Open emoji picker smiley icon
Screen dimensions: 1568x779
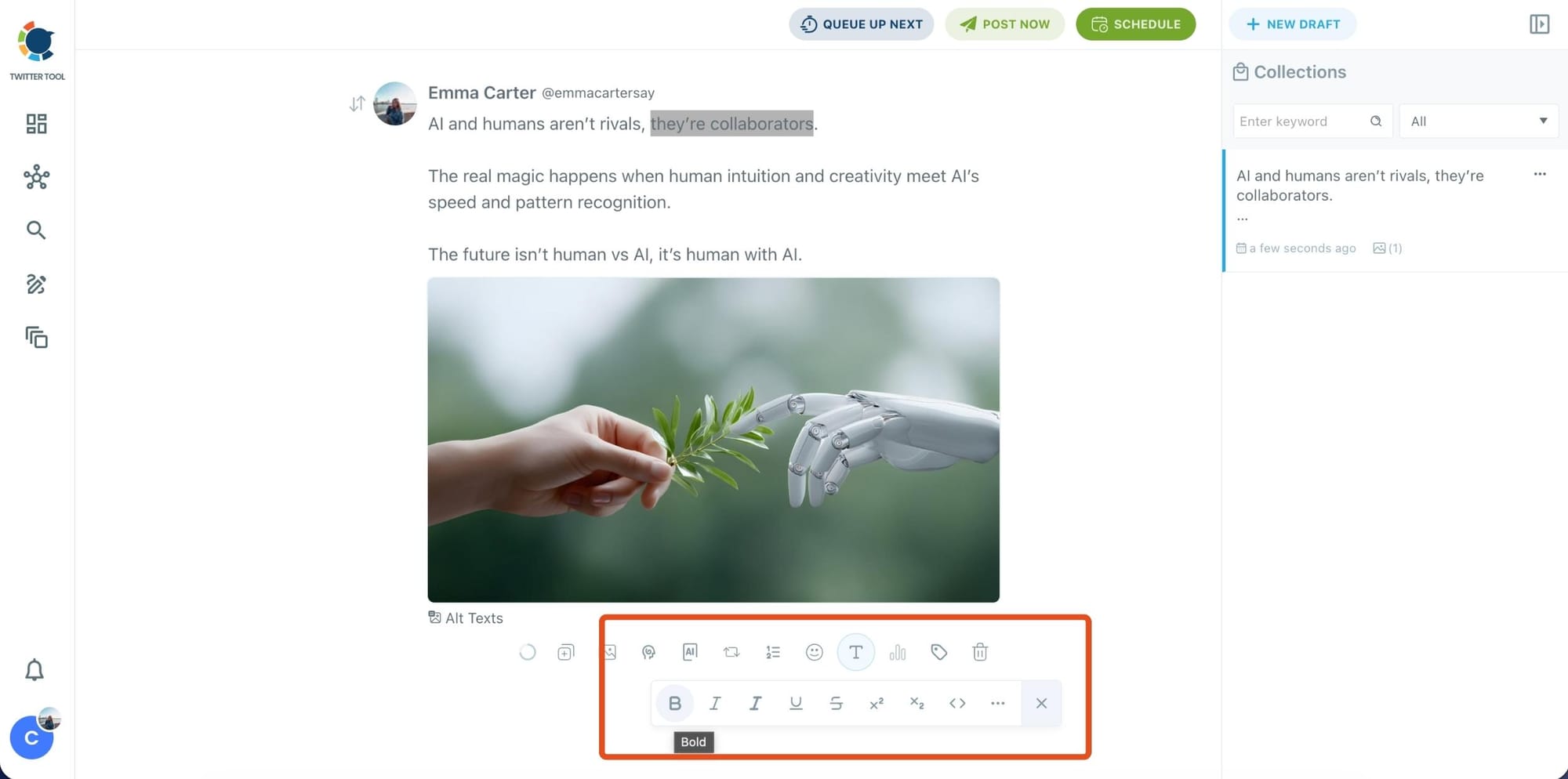tap(815, 652)
